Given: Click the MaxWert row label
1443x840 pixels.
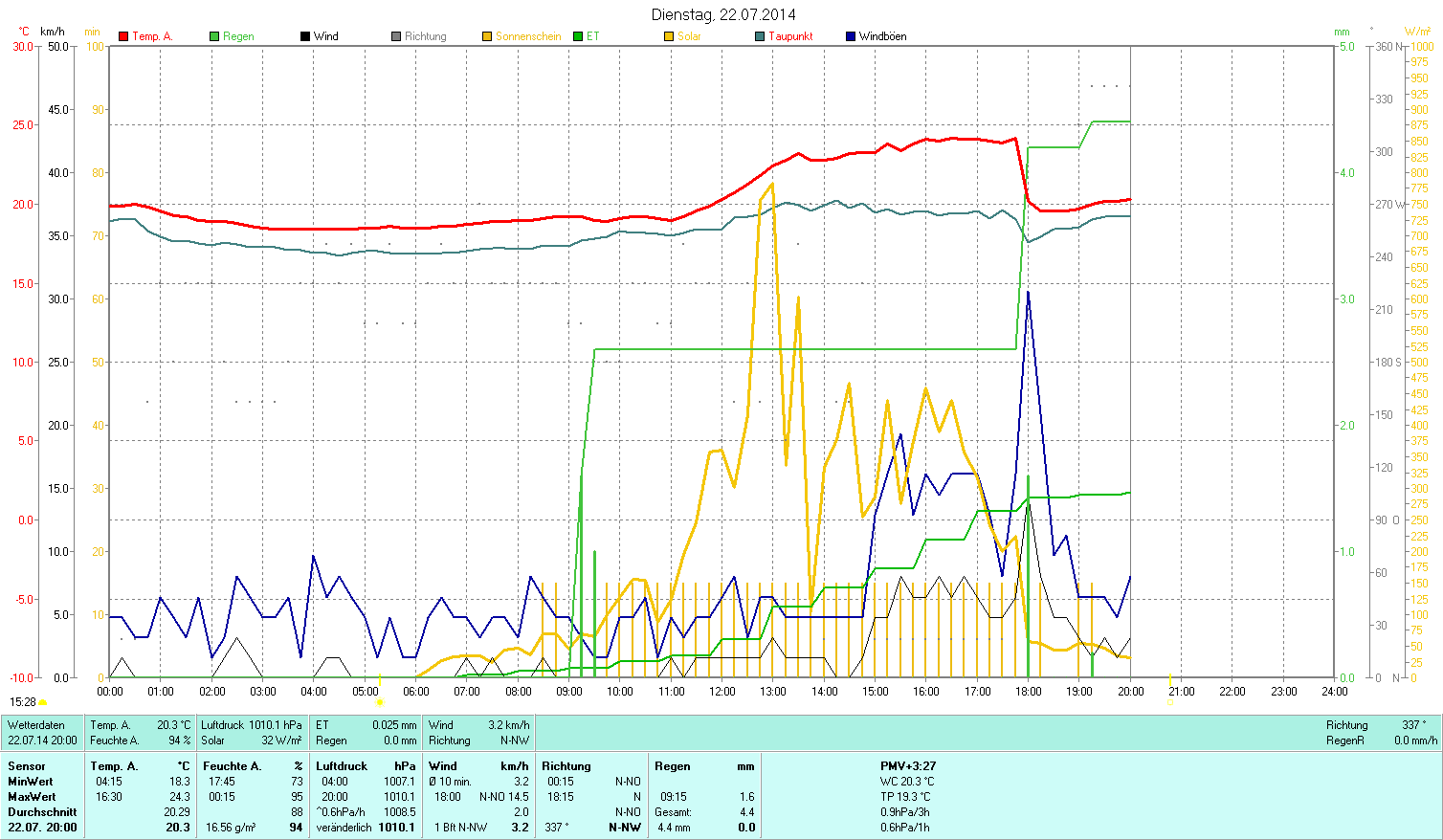Looking at the screenshot, I should tap(33, 797).
